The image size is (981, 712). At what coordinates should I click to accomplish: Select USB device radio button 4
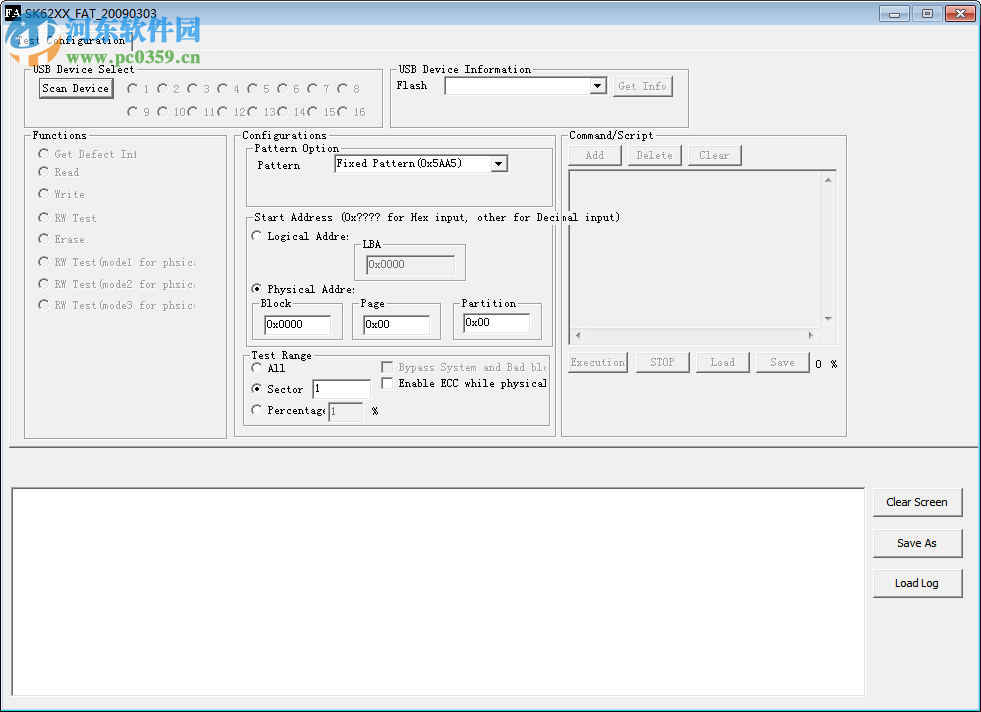[x=222, y=89]
